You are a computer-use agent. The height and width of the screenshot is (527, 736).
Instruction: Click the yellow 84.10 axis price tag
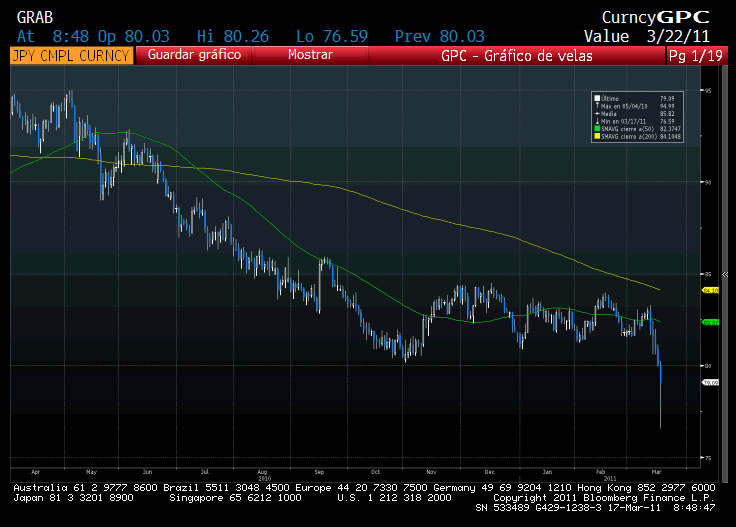(x=710, y=290)
